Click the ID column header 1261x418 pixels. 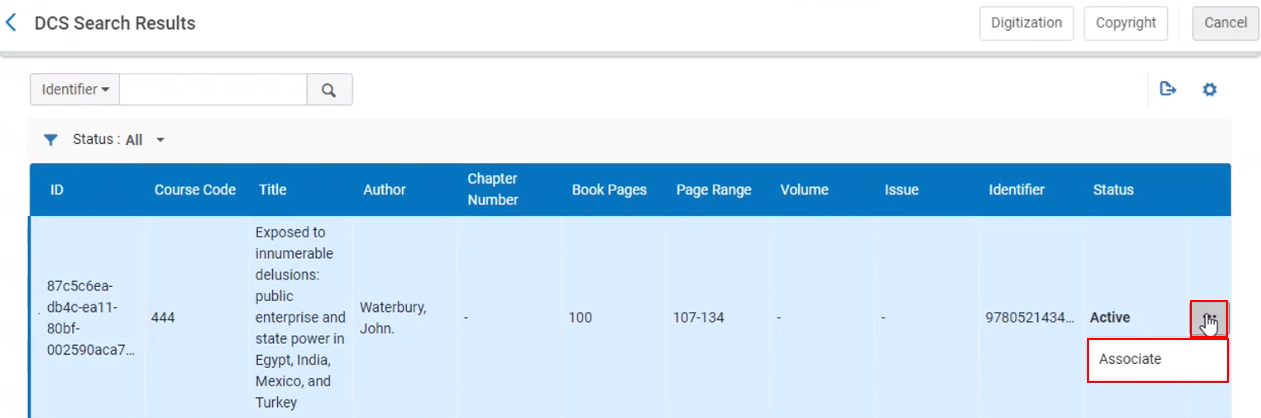[x=57, y=189]
